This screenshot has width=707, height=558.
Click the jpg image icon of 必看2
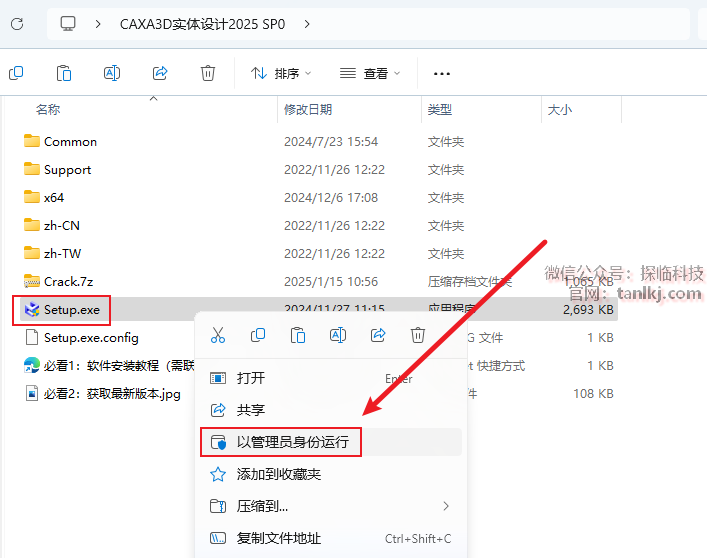pos(32,393)
